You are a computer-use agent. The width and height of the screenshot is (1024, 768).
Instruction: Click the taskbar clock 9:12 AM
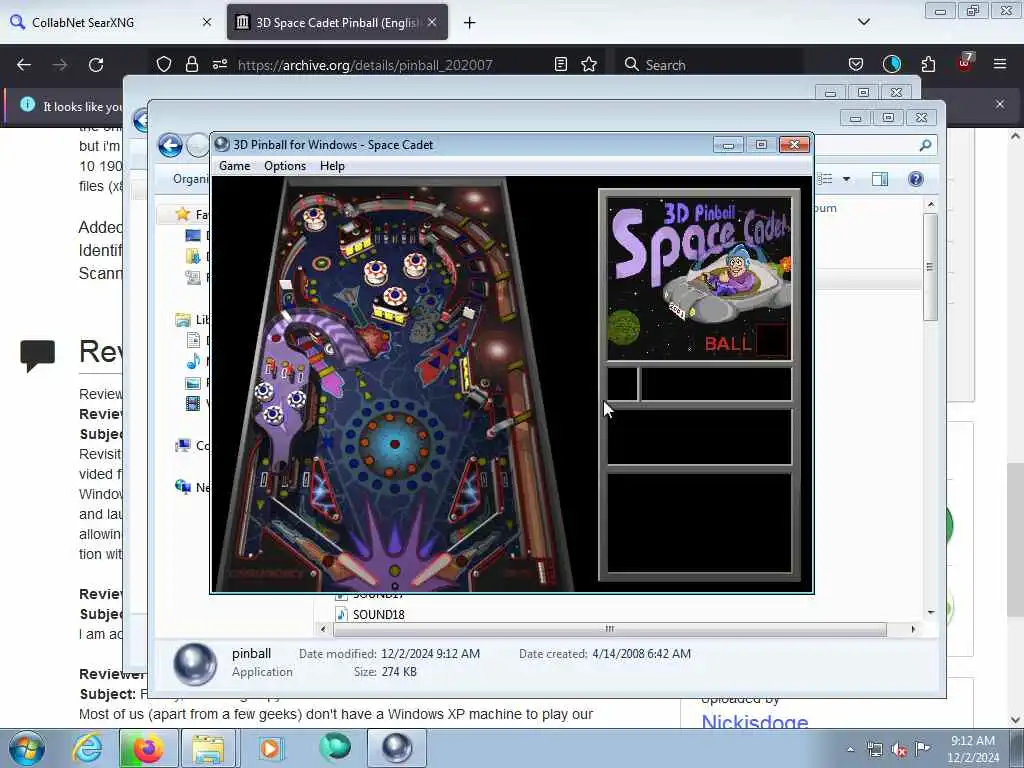972,741
